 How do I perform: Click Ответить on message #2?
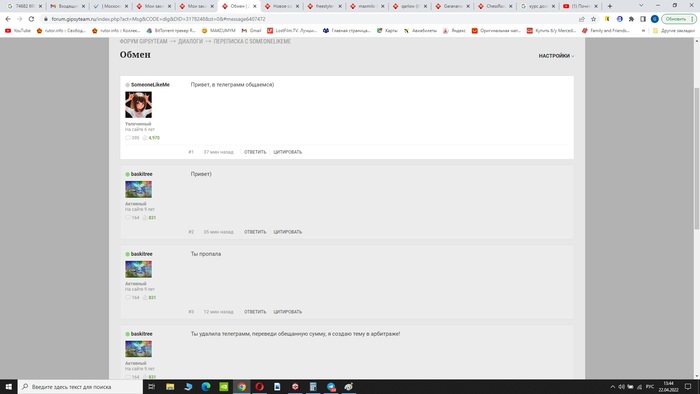255,232
